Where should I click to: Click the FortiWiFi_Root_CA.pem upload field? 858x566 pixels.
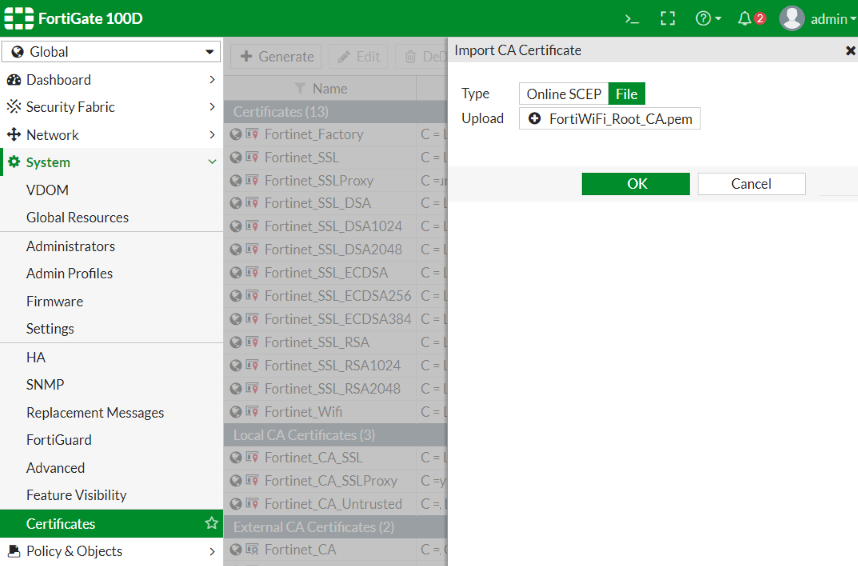610,119
